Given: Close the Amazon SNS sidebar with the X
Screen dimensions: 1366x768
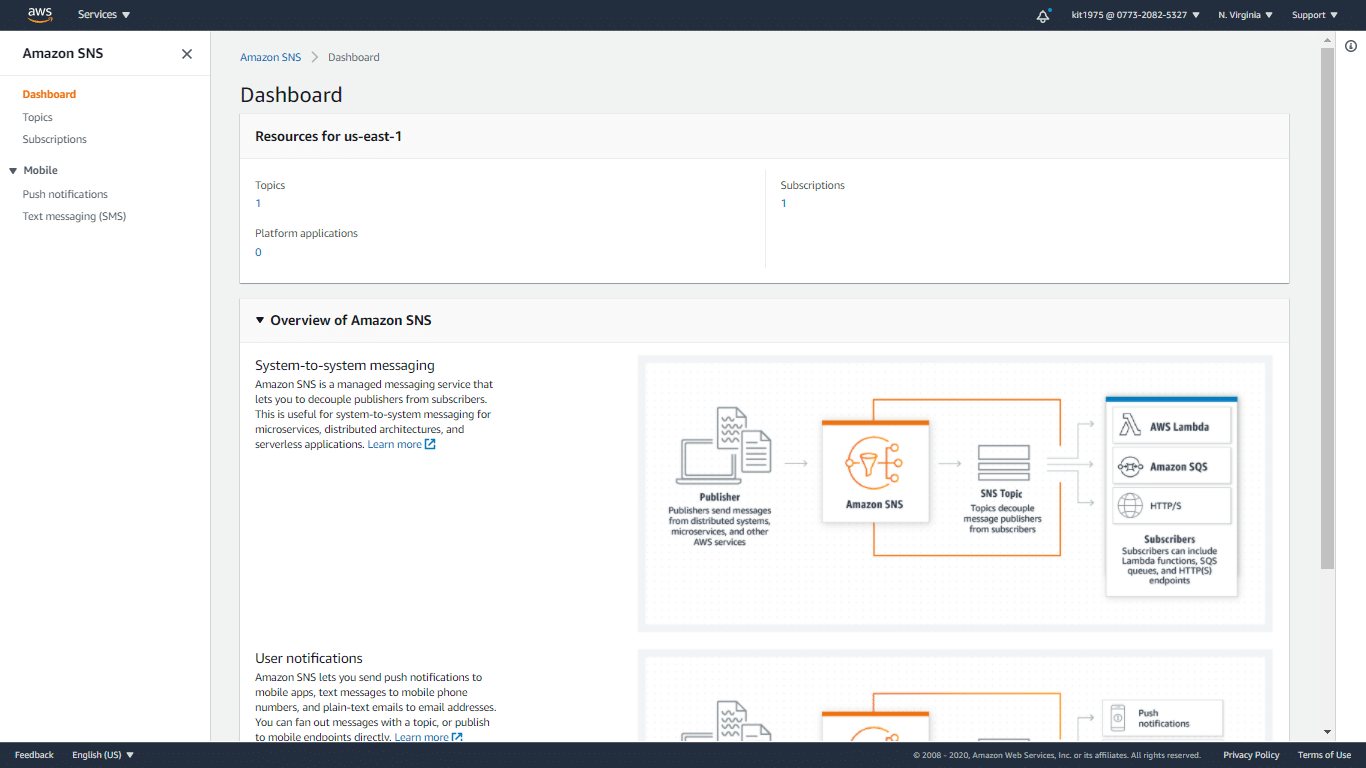Looking at the screenshot, I should pos(186,53).
